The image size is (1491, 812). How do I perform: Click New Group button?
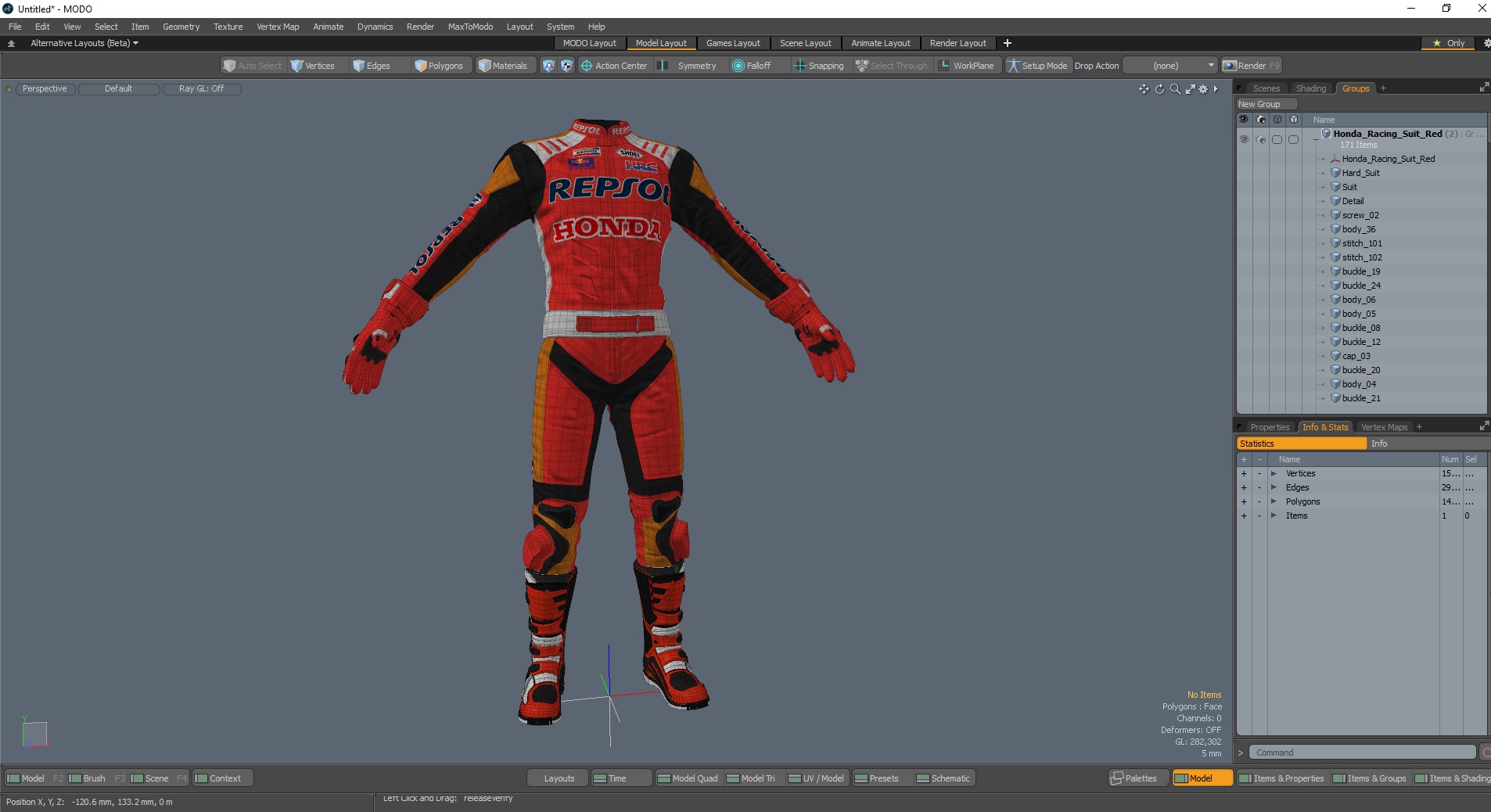[1266, 104]
